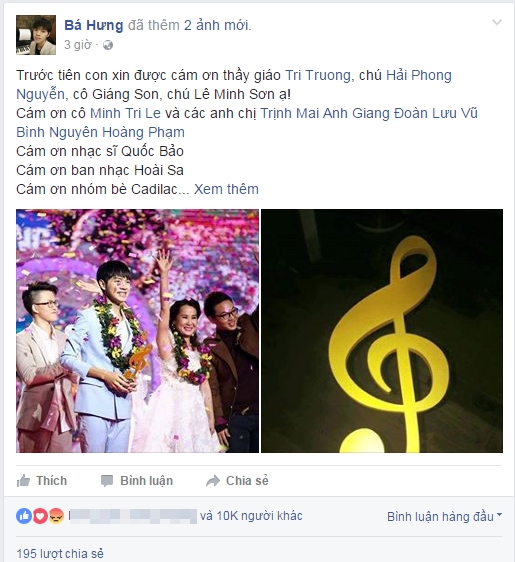View the stage celebration photo
Screen dimensions: 515x562
coord(137,331)
